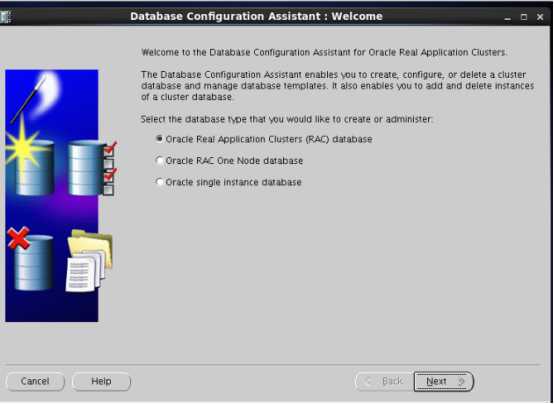Click the templates folder and documents icon
Screen dimensions: 554x404
coord(89,261)
